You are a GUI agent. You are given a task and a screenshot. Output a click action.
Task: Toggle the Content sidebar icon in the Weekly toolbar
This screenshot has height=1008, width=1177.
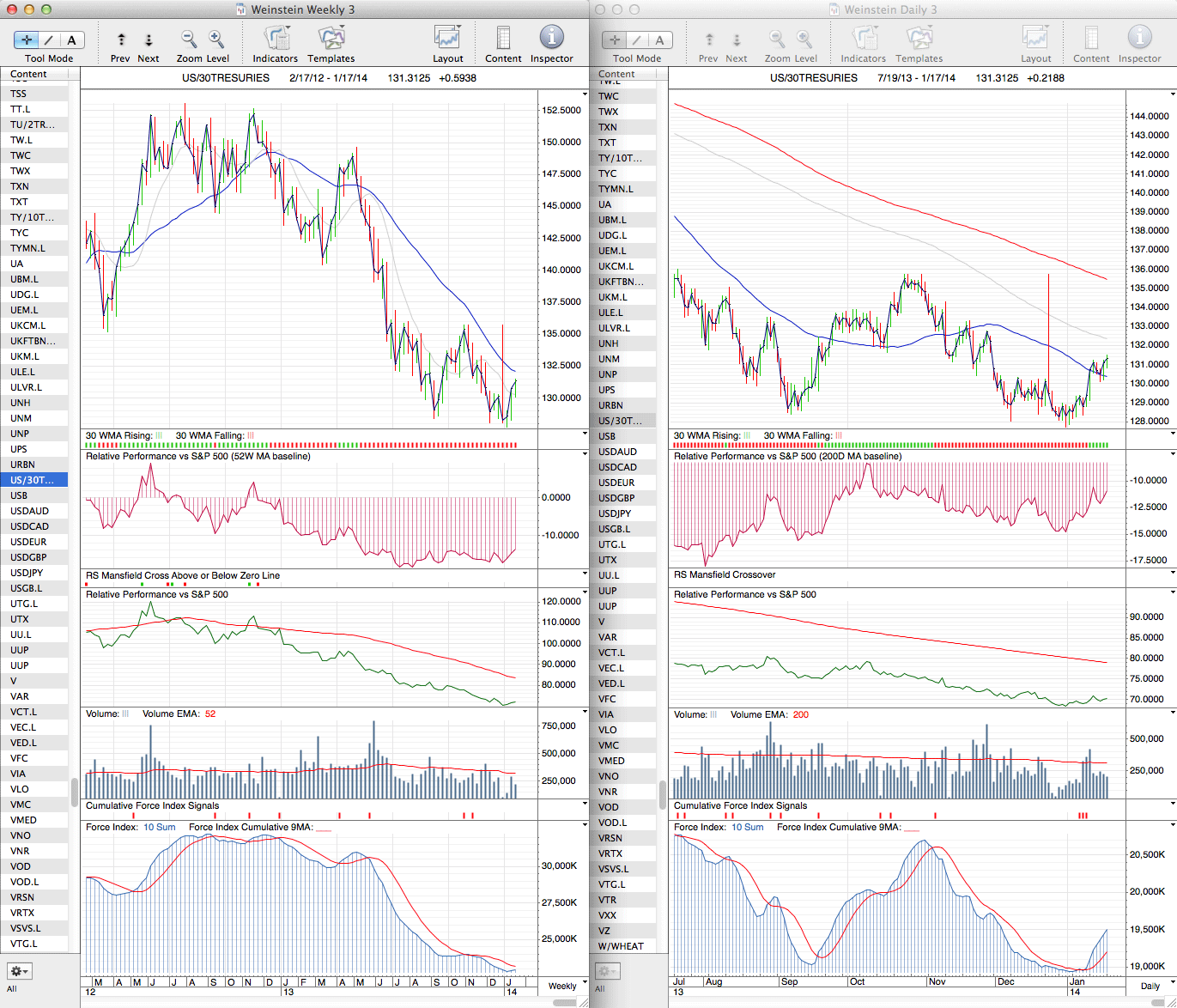tap(503, 39)
